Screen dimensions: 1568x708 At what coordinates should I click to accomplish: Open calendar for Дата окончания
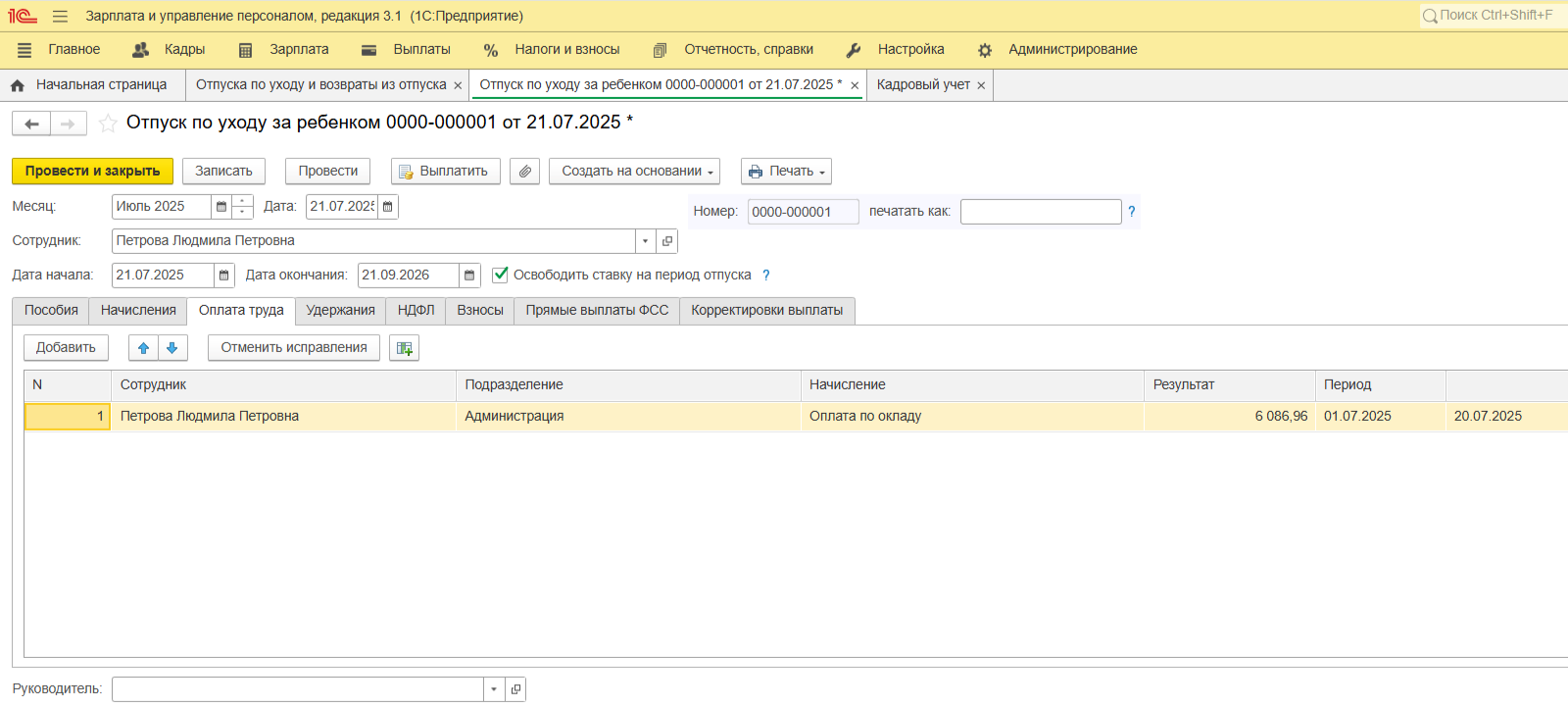pos(469,276)
